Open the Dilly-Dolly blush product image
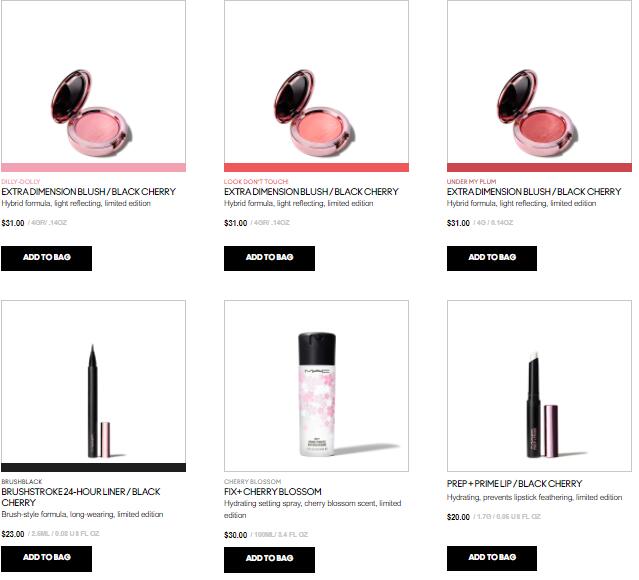The width and height of the screenshot is (639, 580). 93,82
